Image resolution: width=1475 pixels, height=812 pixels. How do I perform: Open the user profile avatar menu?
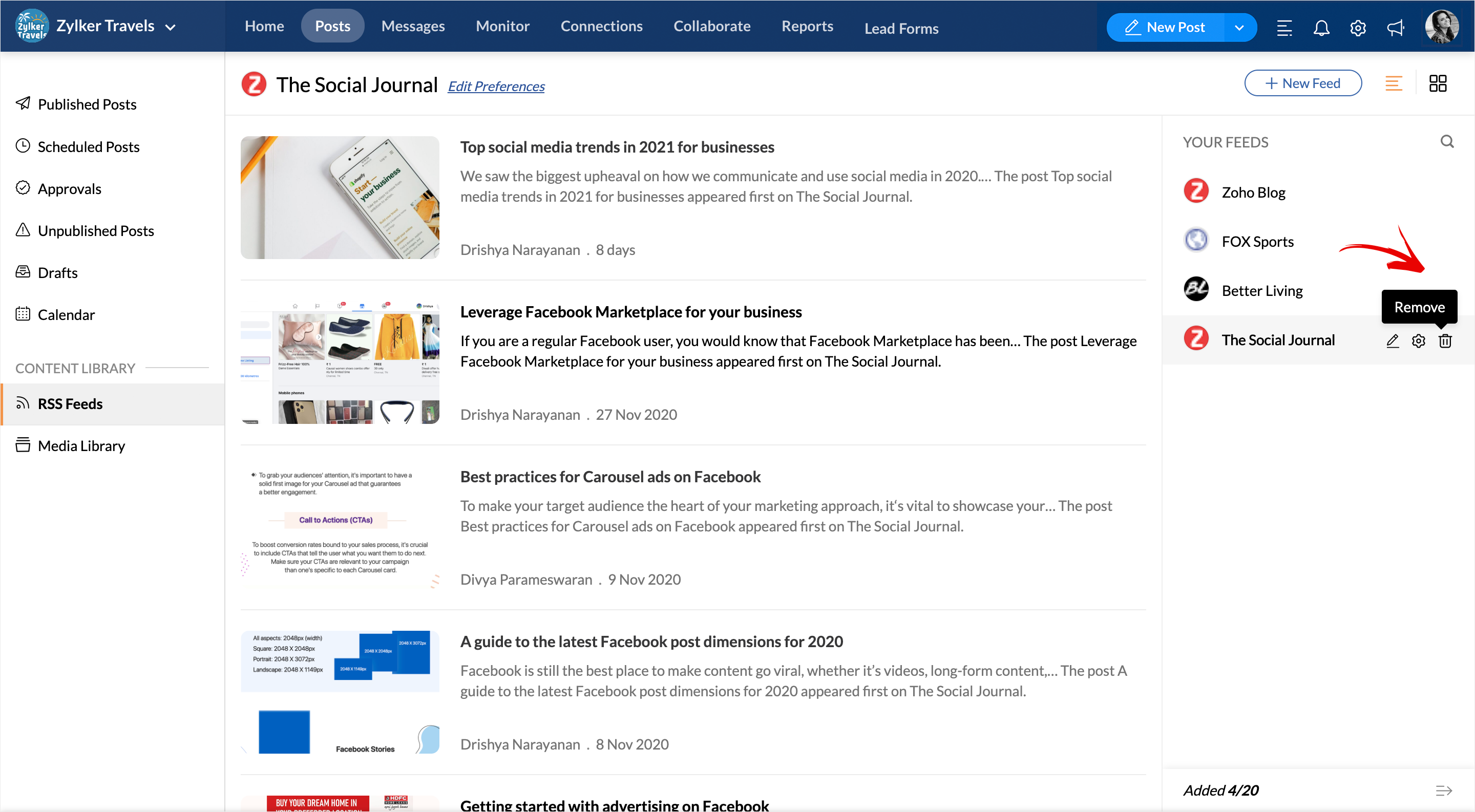click(1441, 26)
